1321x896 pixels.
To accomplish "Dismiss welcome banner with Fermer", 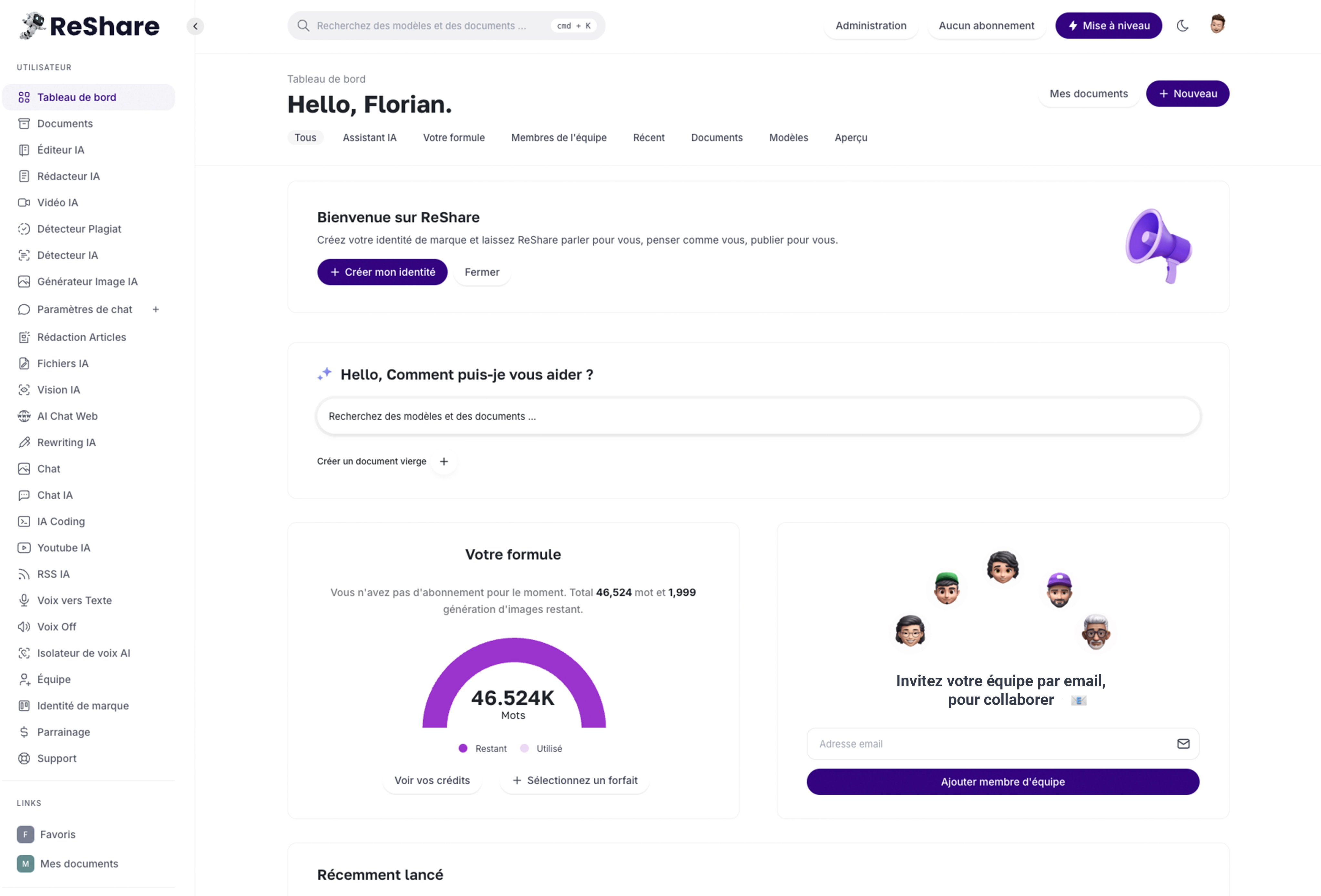I will pyautogui.click(x=482, y=272).
